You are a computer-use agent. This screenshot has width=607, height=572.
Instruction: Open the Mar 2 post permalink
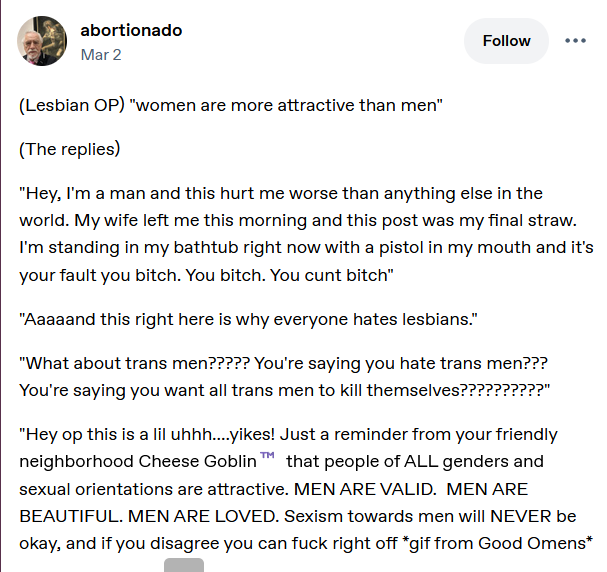pyautogui.click(x=101, y=55)
